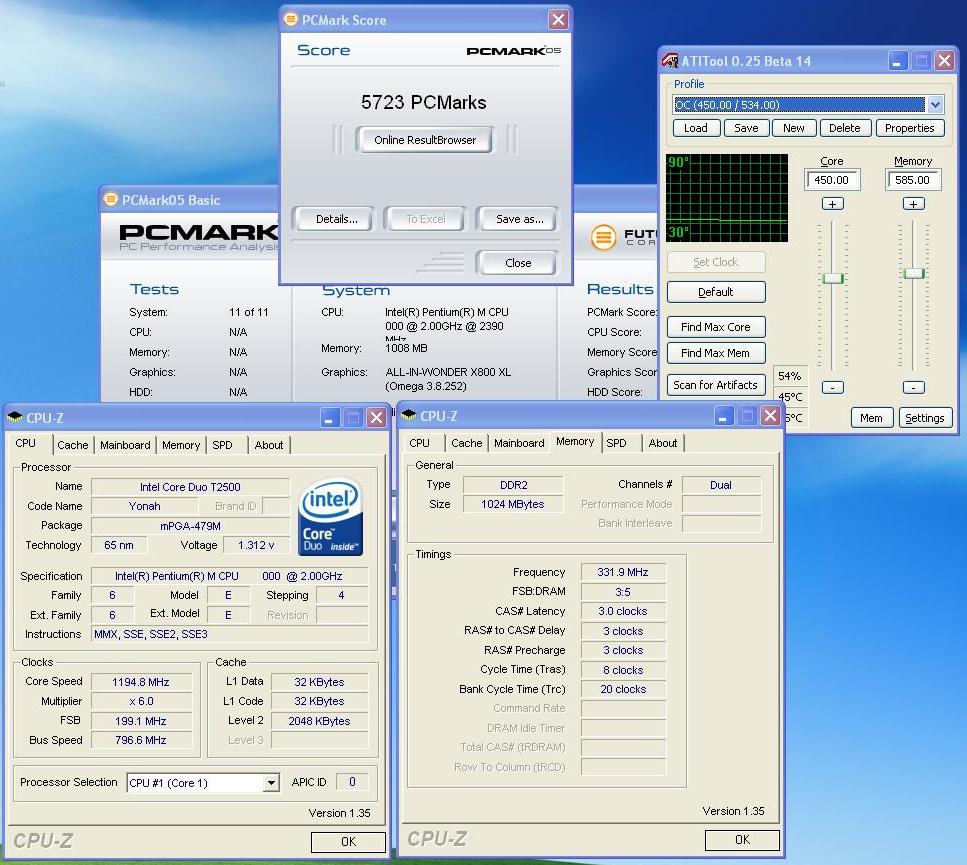Switch to Mainboard tab in left CPU-Z
Viewport: 967px width, 865px height.
tap(125, 445)
